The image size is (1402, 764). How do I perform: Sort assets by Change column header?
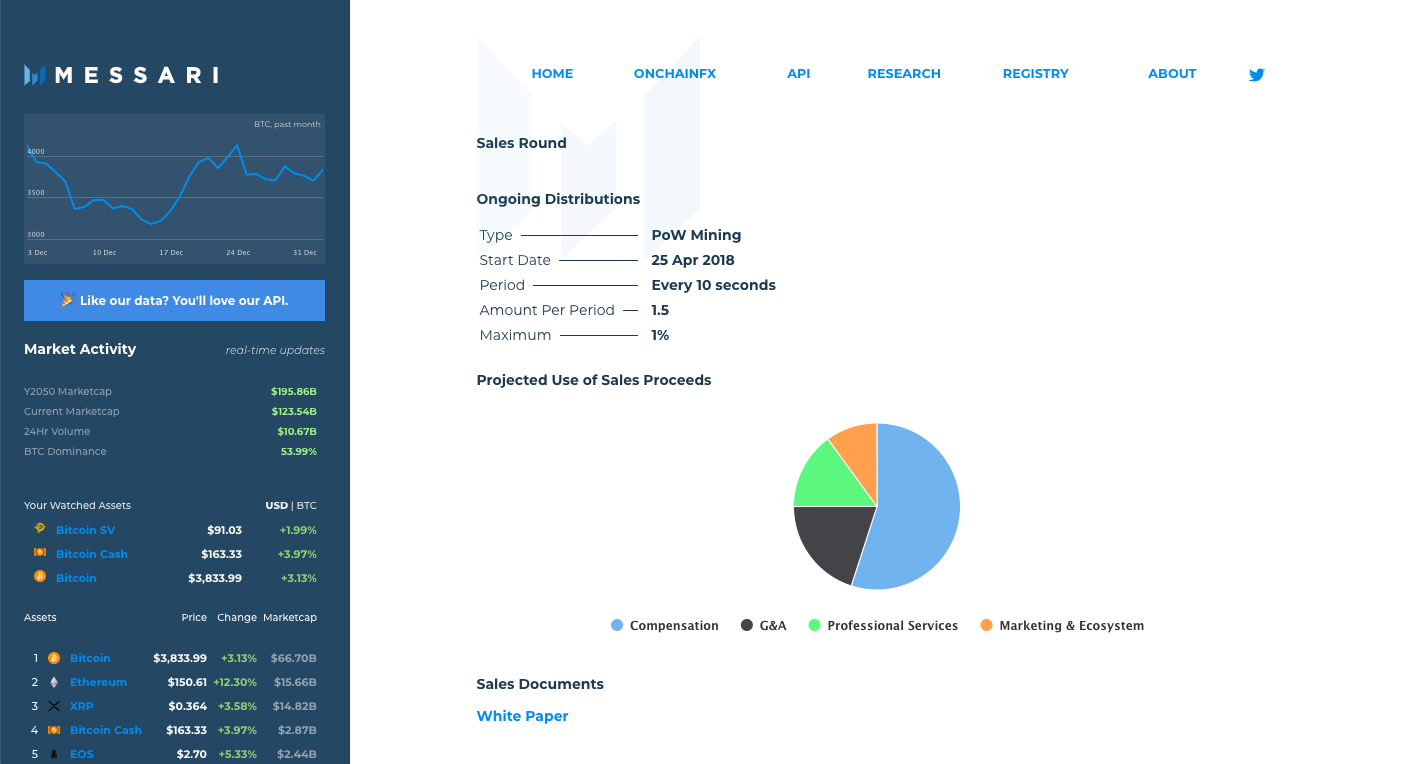237,618
